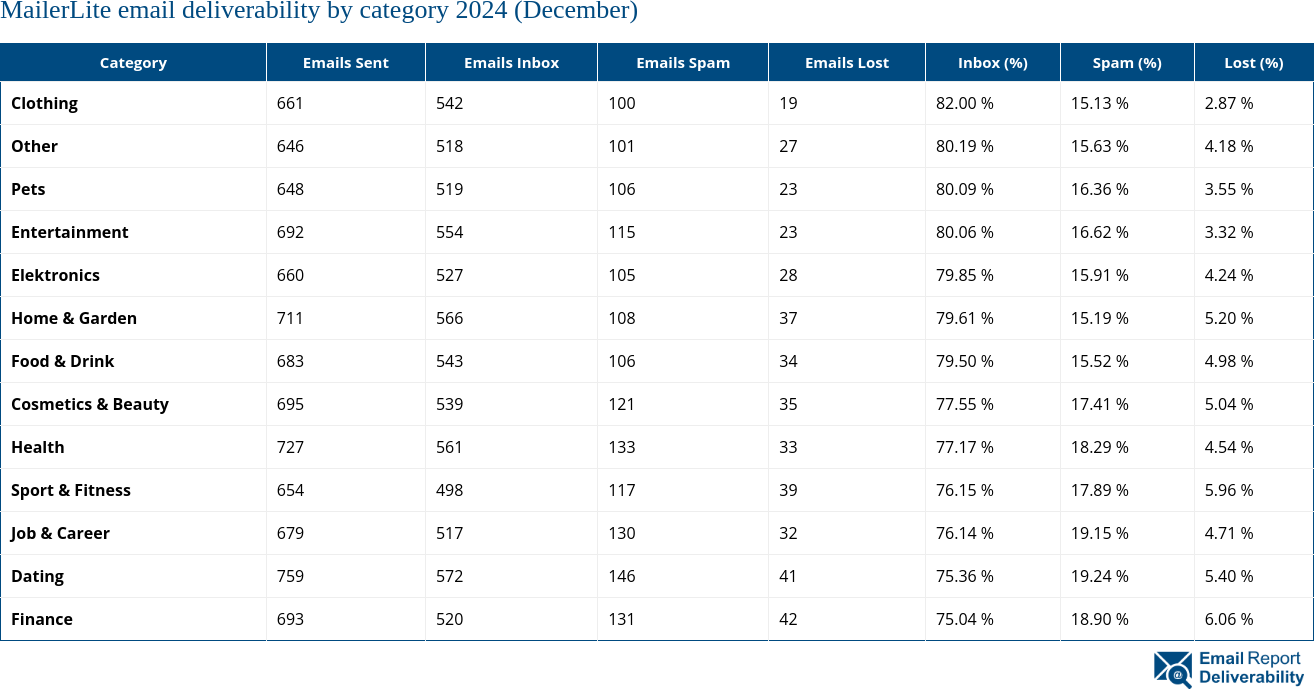Click the 121 emails spam for Cosmetics & Beauty

click(621, 404)
